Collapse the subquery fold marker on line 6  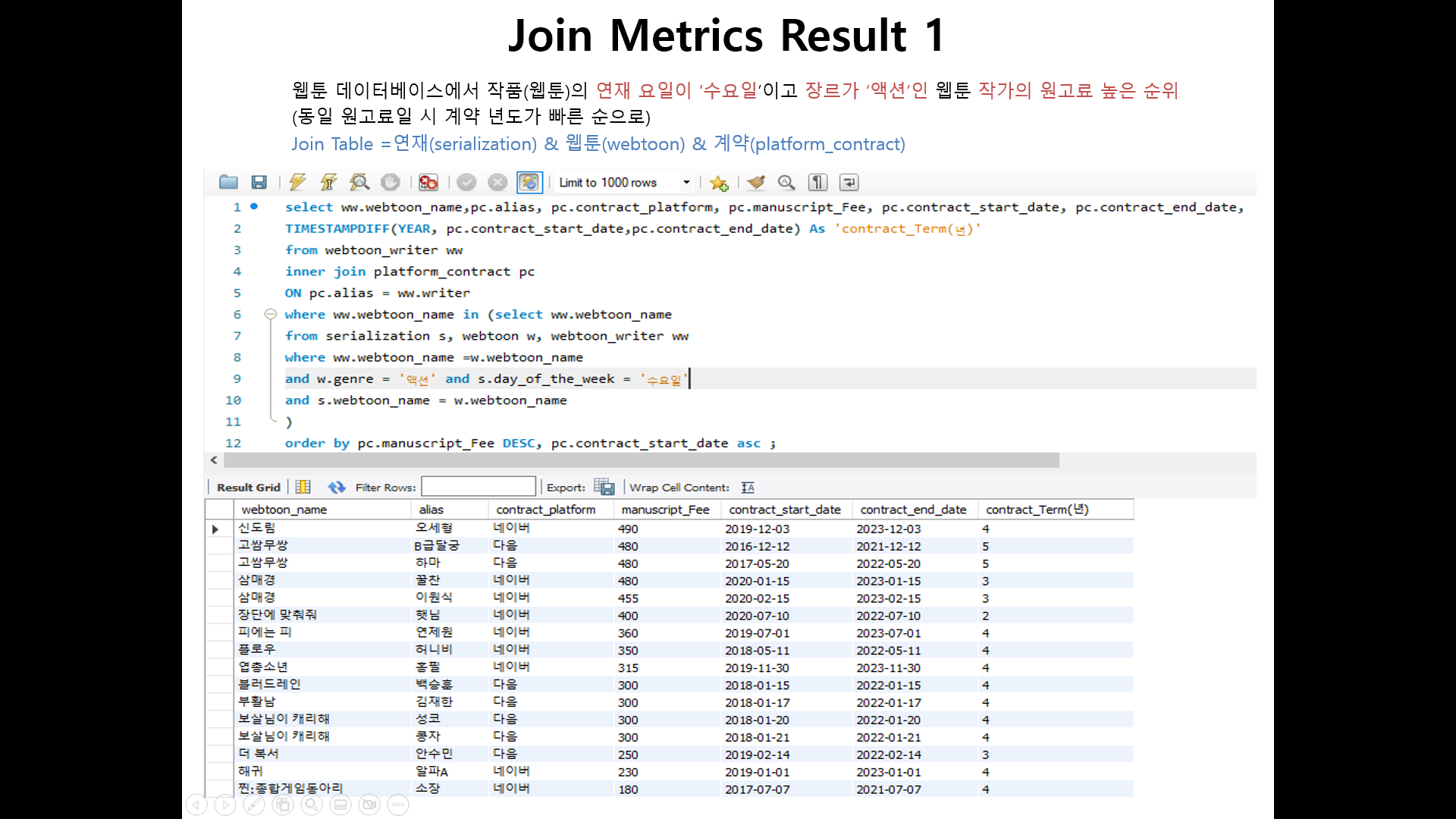(270, 314)
